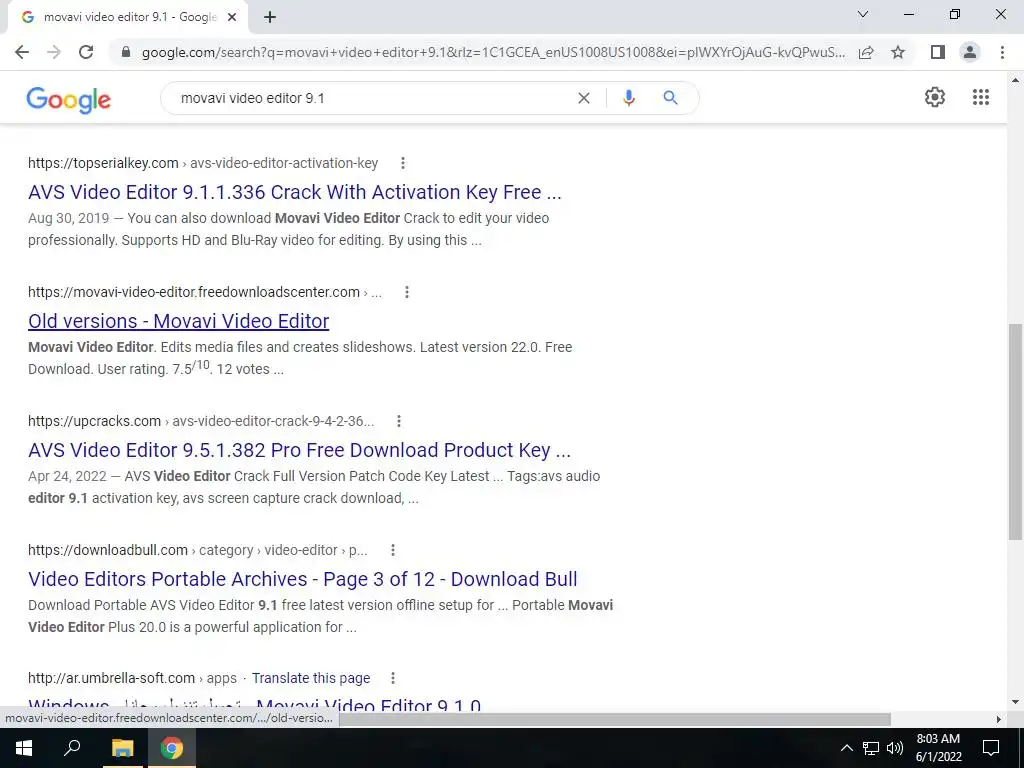Submit search with magnifier icon
This screenshot has width=1024, height=768.
[x=670, y=98]
